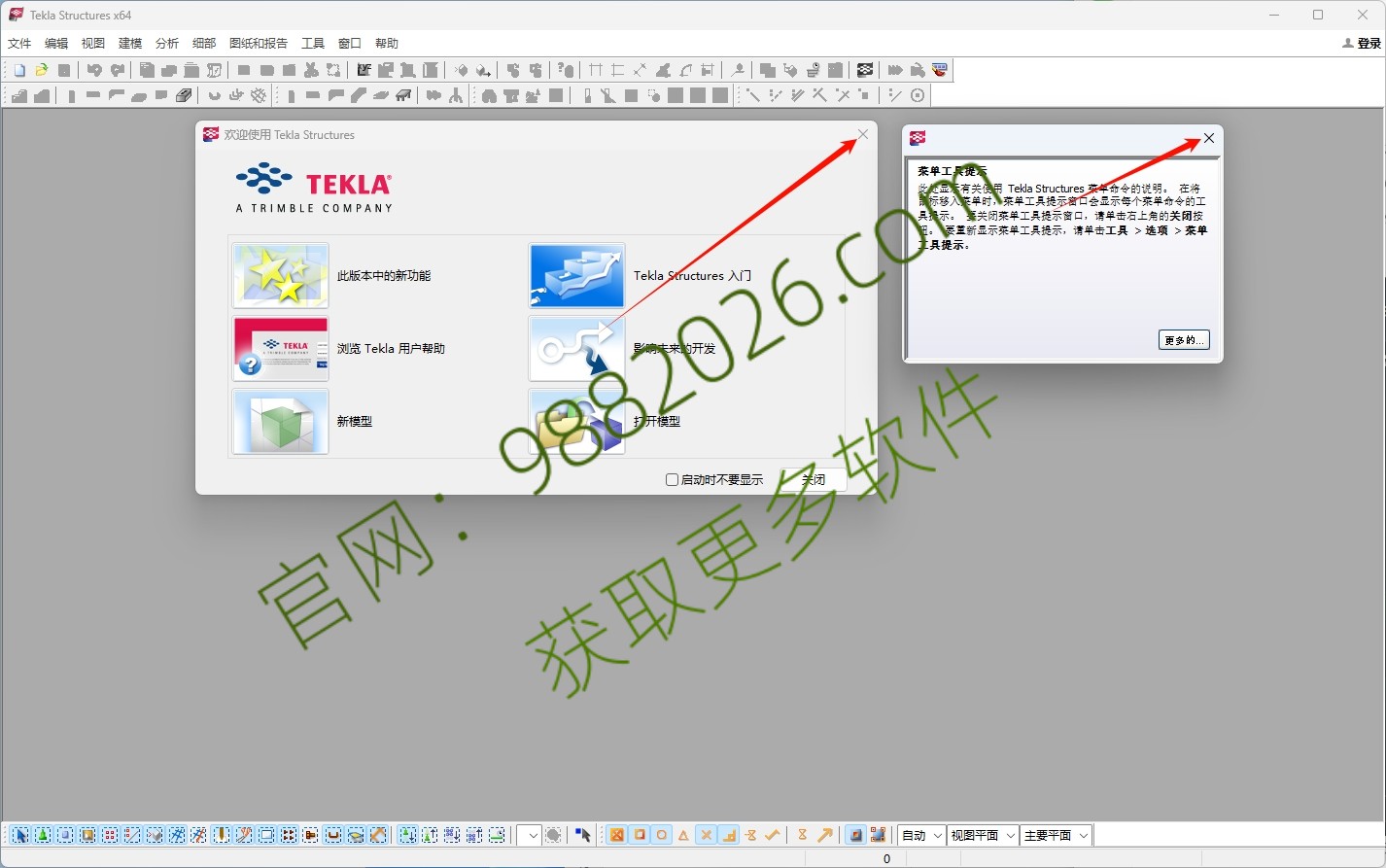Toggle circle snap-to-center-points switch
1386x868 pixels.
[662, 835]
